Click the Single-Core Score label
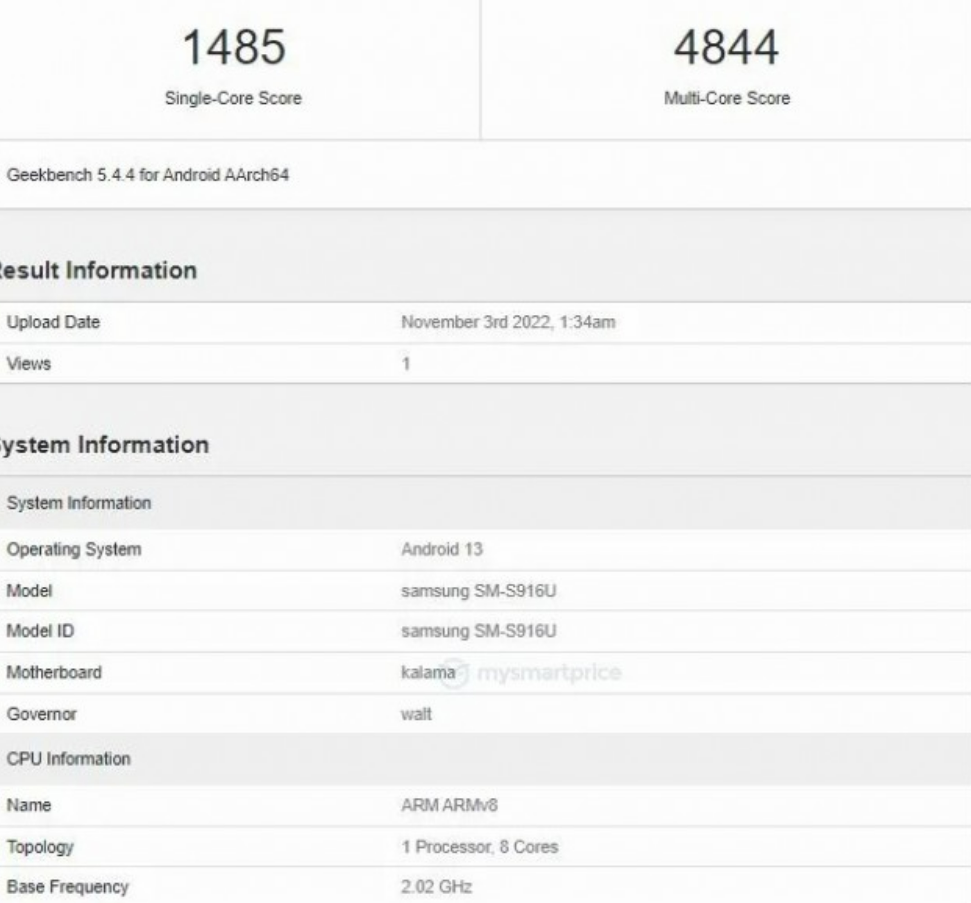Image resolution: width=971 pixels, height=903 pixels. [x=233, y=98]
